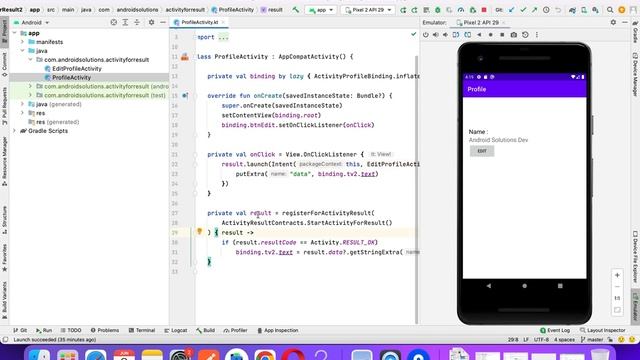Click the emulator toolbar home circle
640x360 pixels.
pyautogui.click(x=491, y=35)
